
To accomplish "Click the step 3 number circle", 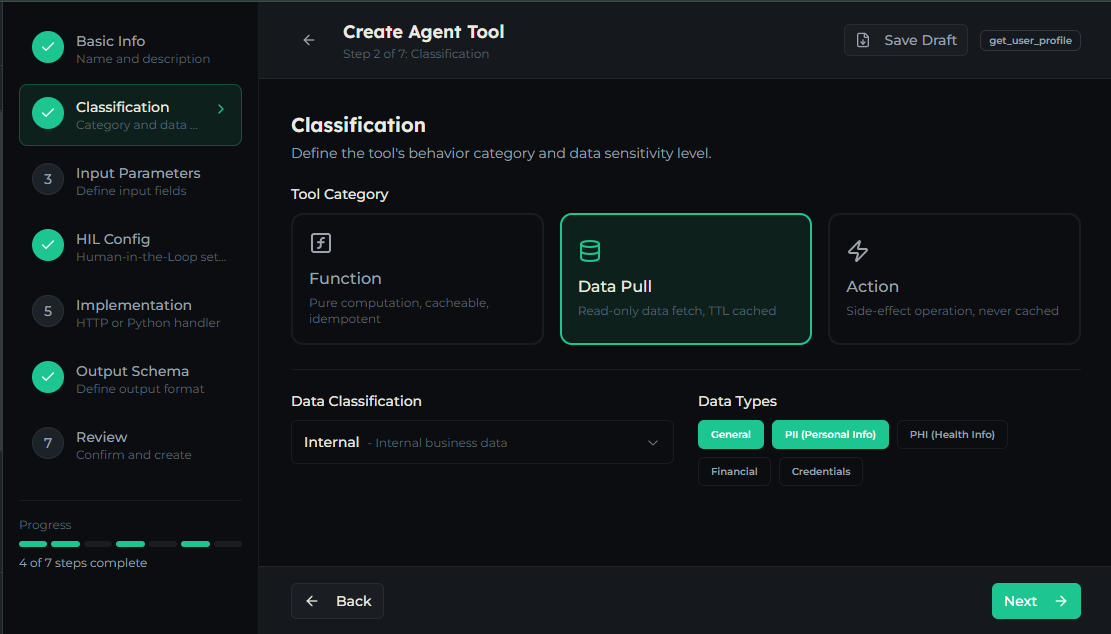I will [x=48, y=179].
